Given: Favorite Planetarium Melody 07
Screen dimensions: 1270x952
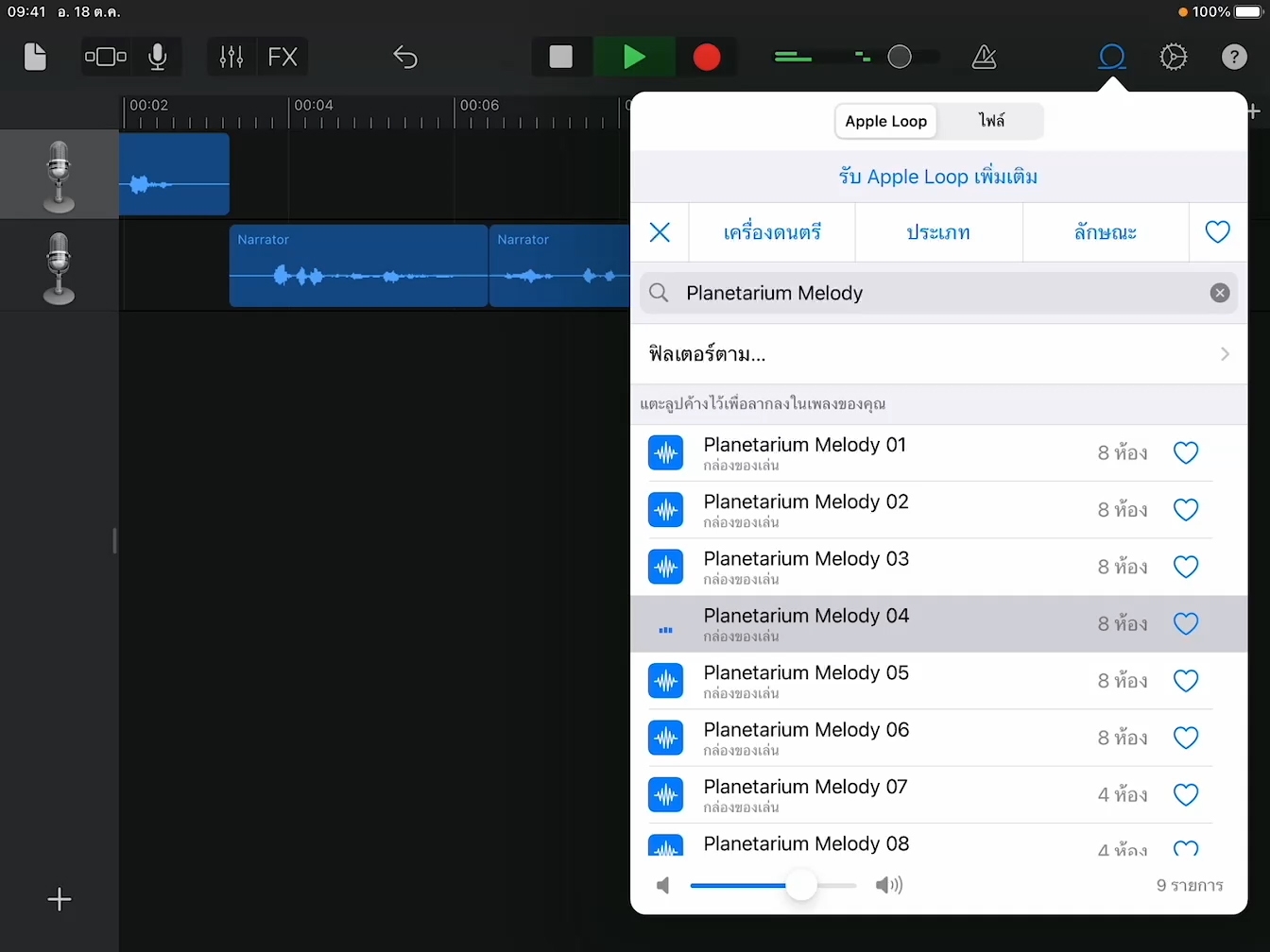Looking at the screenshot, I should pyautogui.click(x=1186, y=795).
